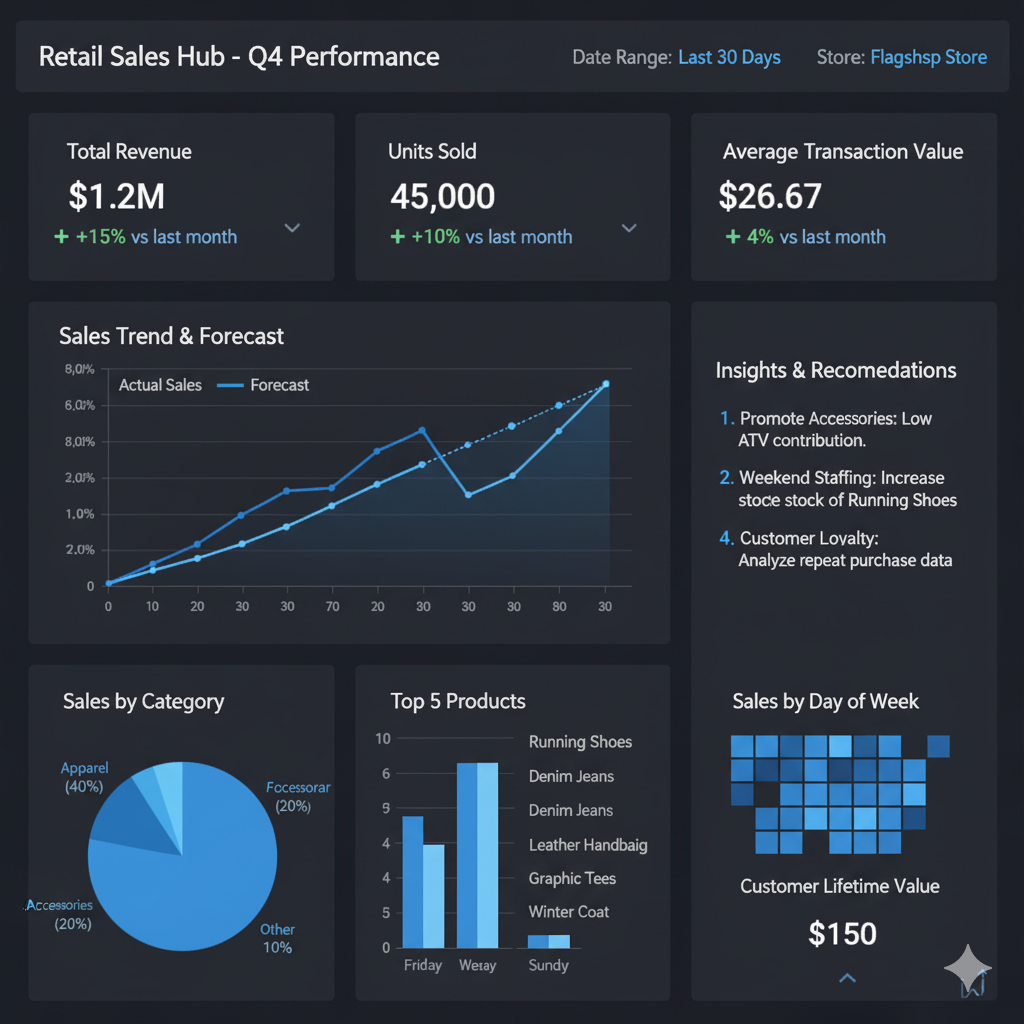
Task: Select Leather Handbaig in product list
Action: [x=588, y=845]
